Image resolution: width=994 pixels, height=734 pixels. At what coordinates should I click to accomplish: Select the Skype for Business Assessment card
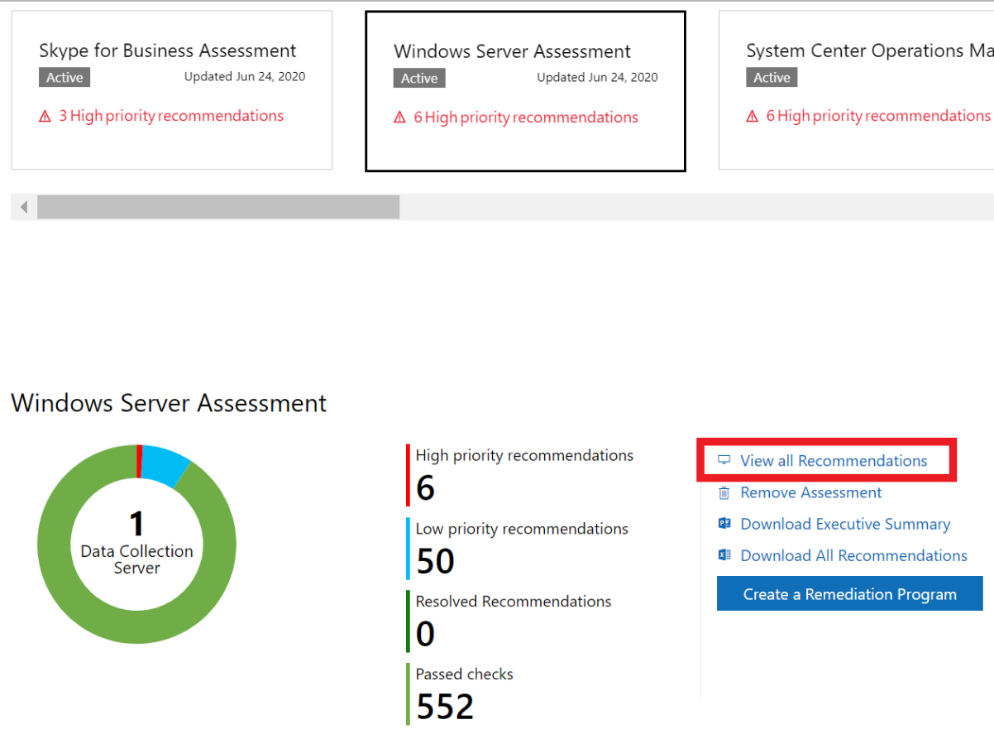click(x=172, y=90)
